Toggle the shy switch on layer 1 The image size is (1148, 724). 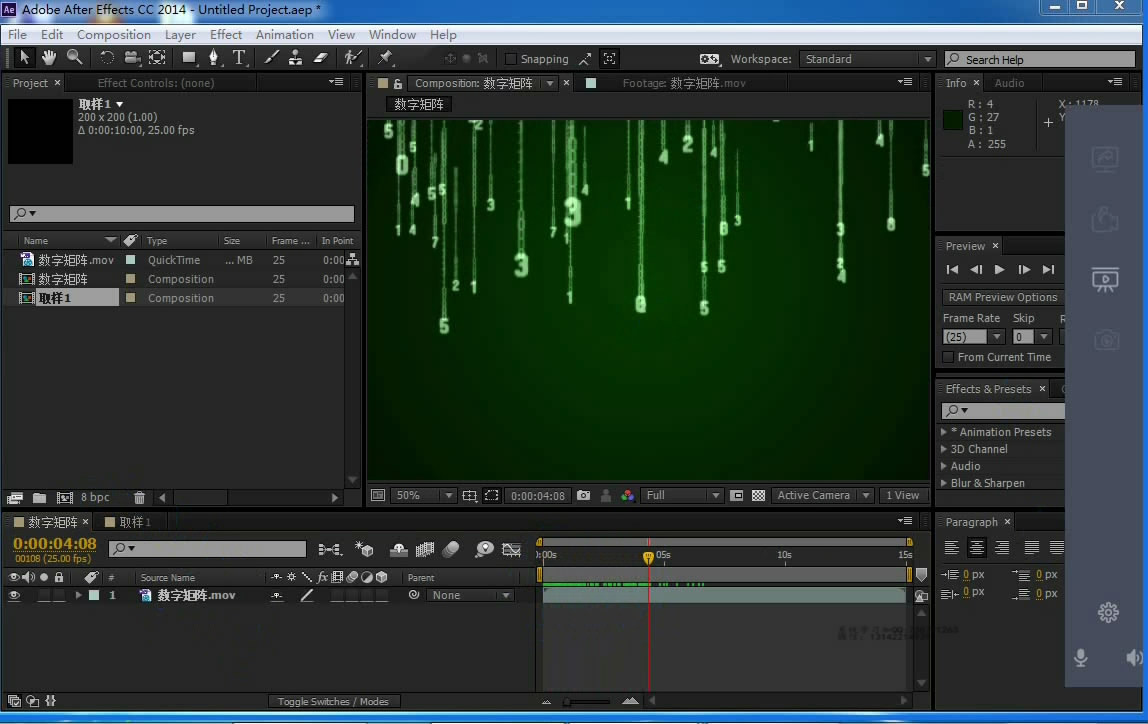click(277, 596)
